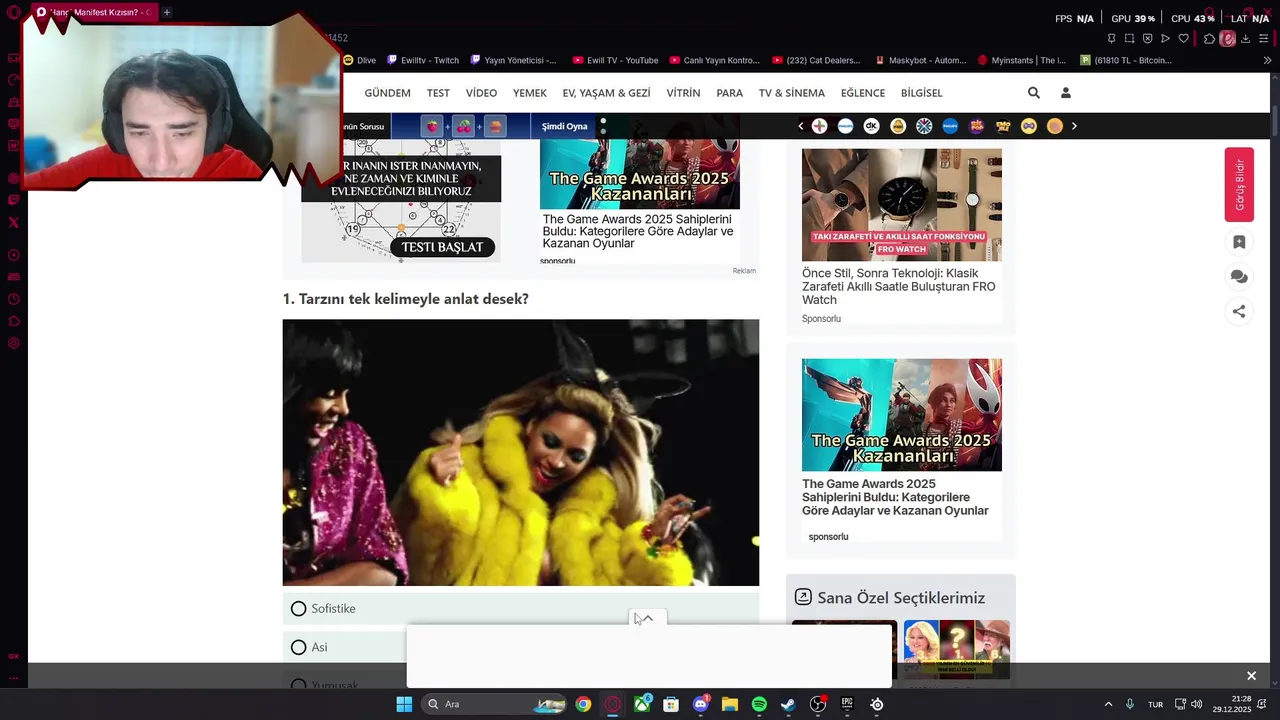Expand hidden system tray icons
1280x720 pixels.
click(1108, 704)
